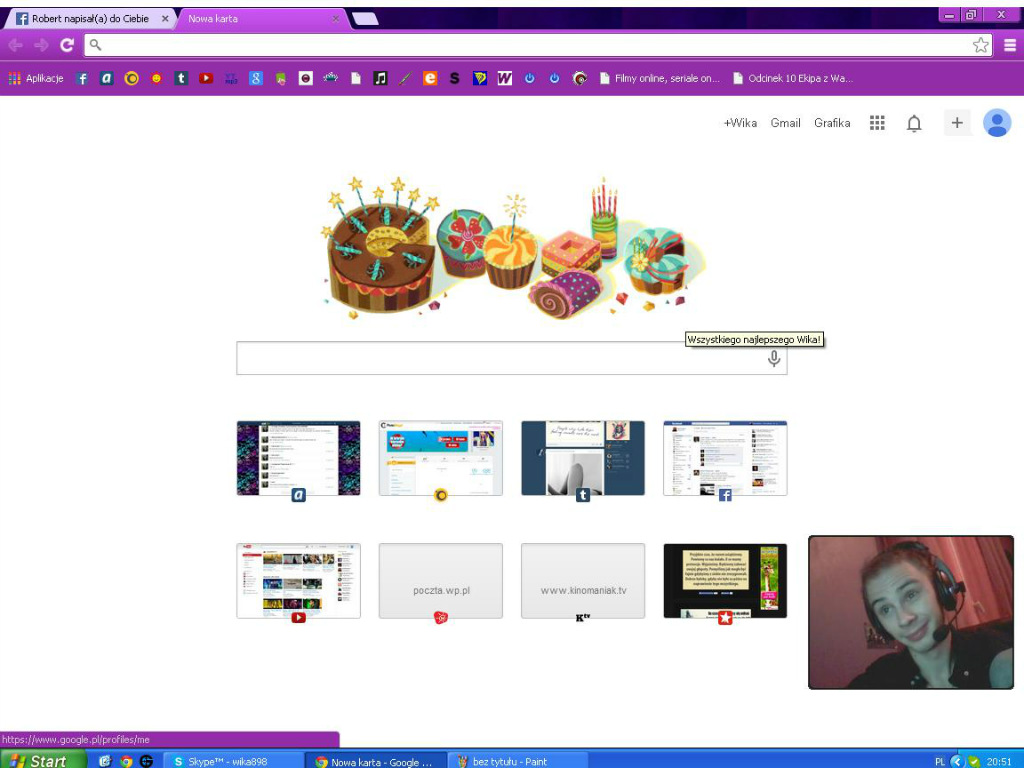The width and height of the screenshot is (1024, 768).
Task: Go back to the previous page
Action: [16, 45]
